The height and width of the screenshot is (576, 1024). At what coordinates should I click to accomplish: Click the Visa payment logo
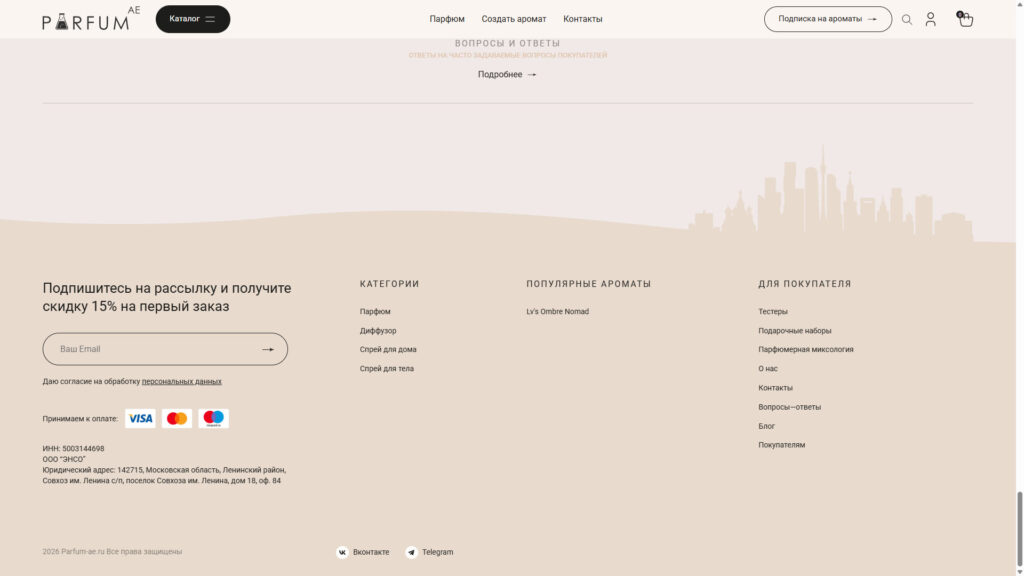click(140, 419)
